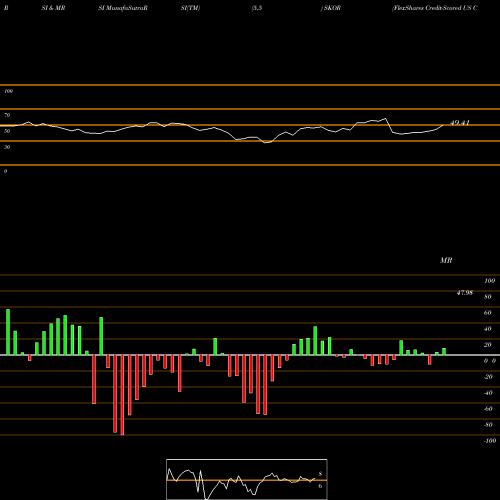Click the first tall green MR bar
The image size is (500, 500).
(x=8, y=332)
